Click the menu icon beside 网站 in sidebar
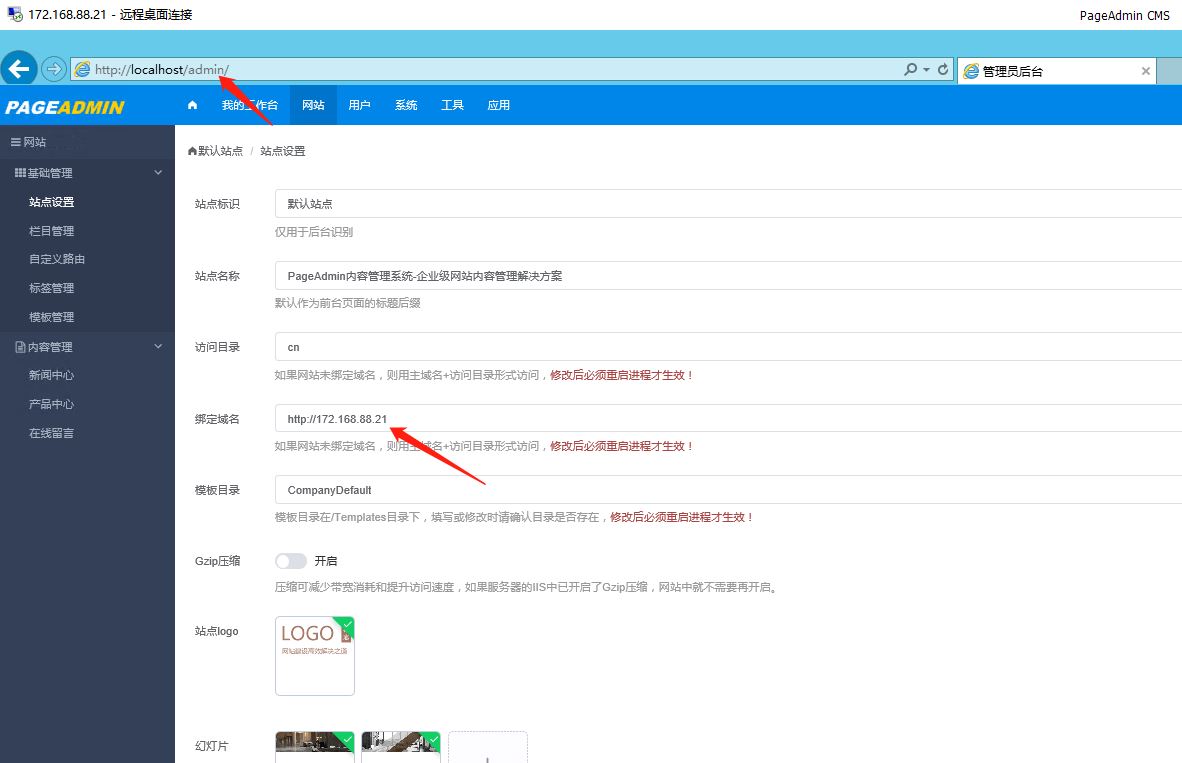This screenshot has height=763, width=1182. click(x=15, y=142)
